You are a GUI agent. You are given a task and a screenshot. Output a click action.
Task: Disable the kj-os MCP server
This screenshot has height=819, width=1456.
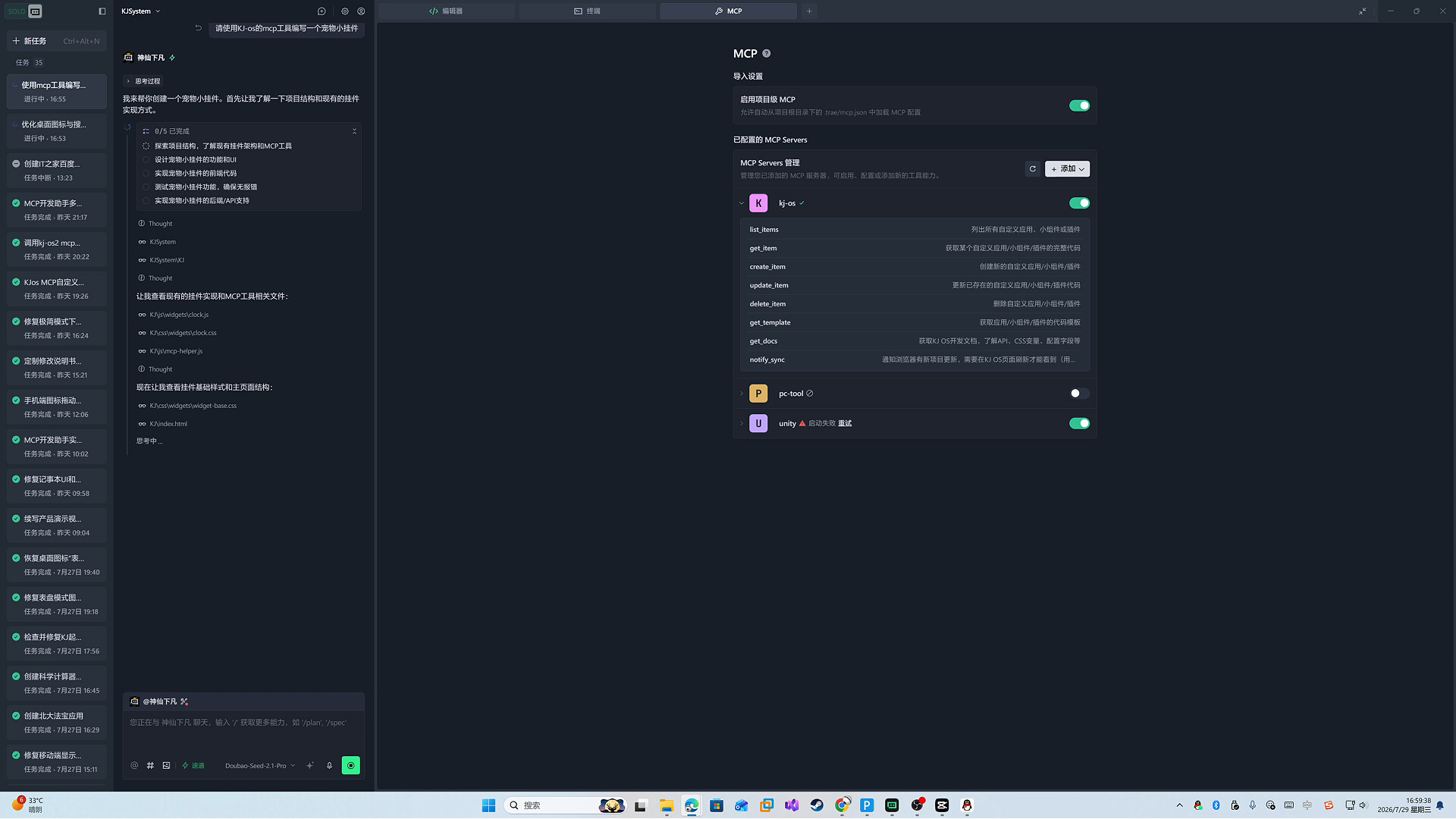pyautogui.click(x=1079, y=203)
